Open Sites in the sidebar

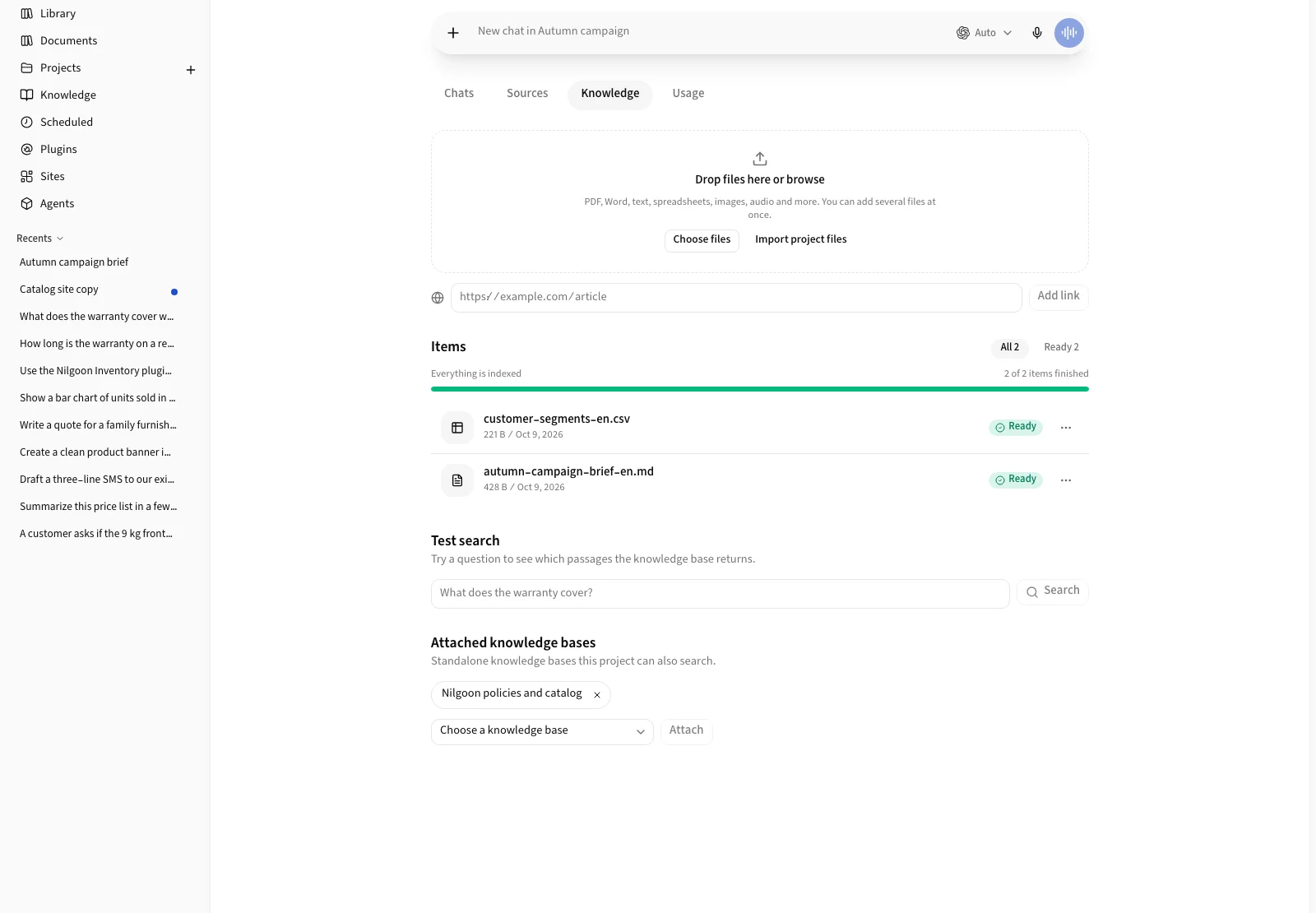[x=104, y=176]
